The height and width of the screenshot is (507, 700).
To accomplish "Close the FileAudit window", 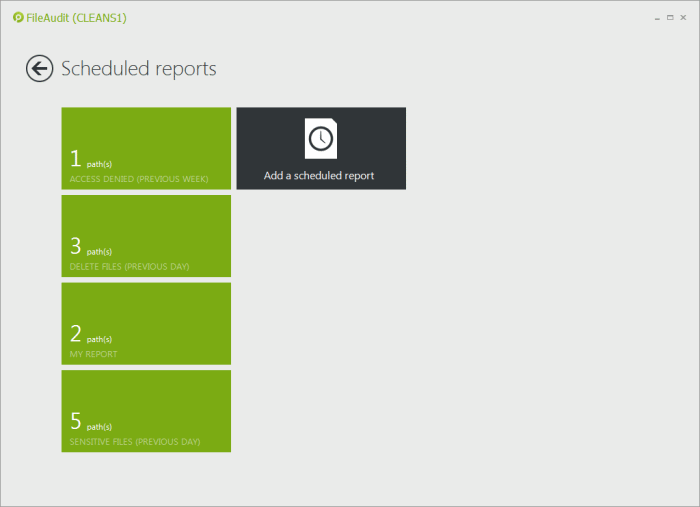I will pos(684,18).
